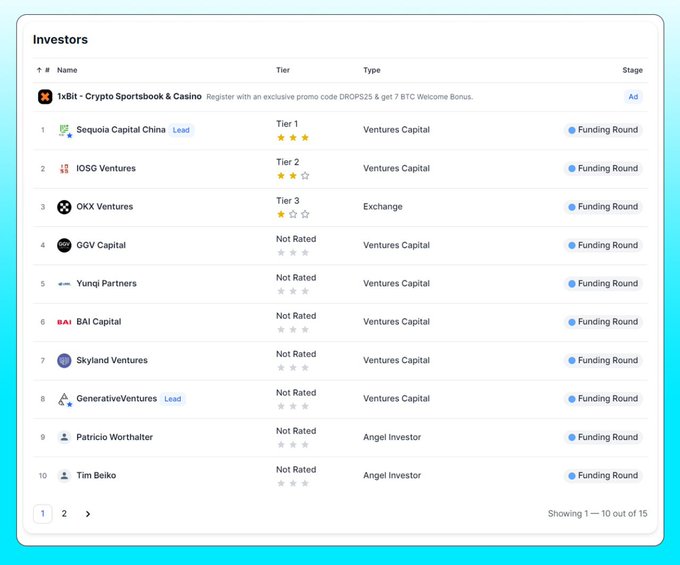This screenshot has height=565, width=680.
Task: Click Sequoia Capital China's three gold stars
Action: [x=293, y=137]
